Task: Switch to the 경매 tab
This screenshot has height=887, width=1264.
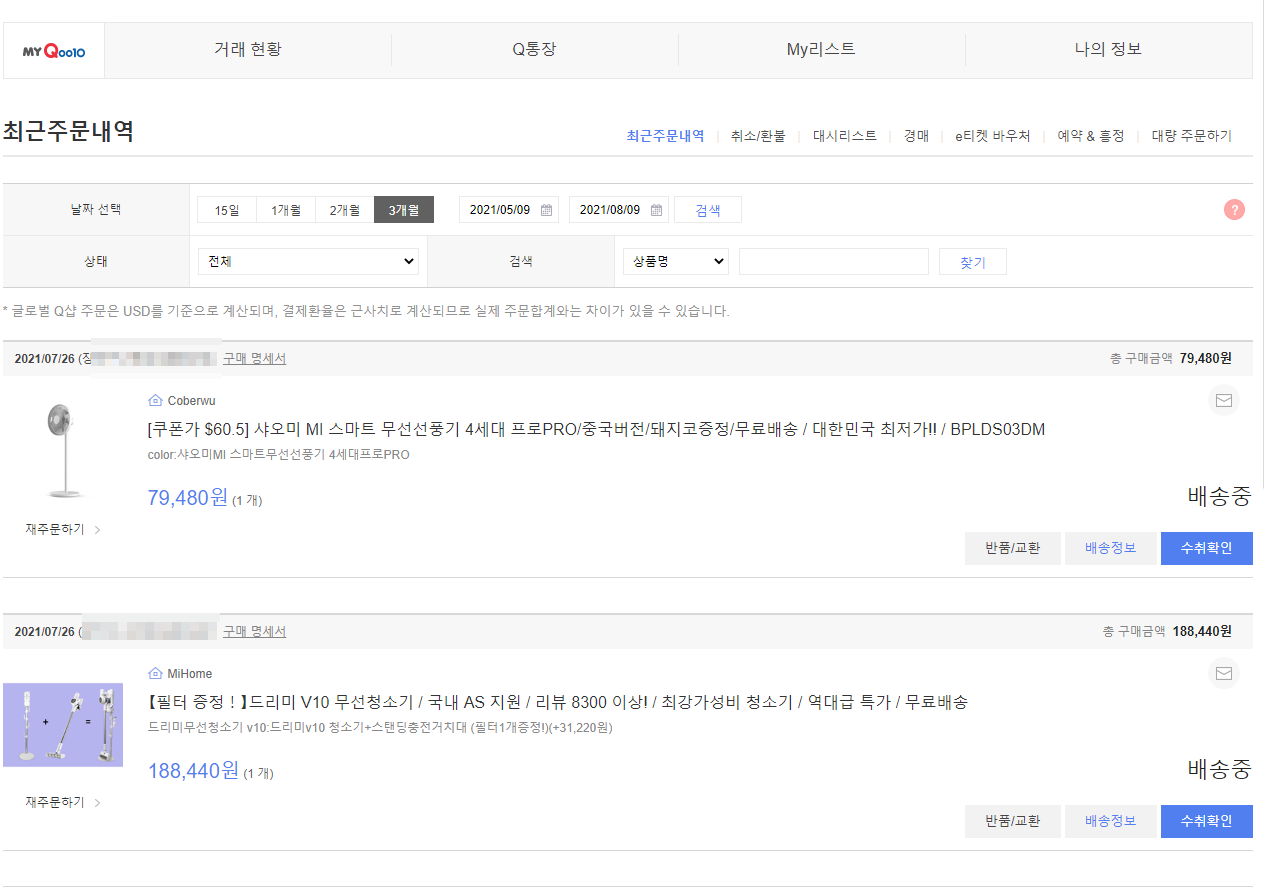Action: pyautogui.click(x=916, y=136)
